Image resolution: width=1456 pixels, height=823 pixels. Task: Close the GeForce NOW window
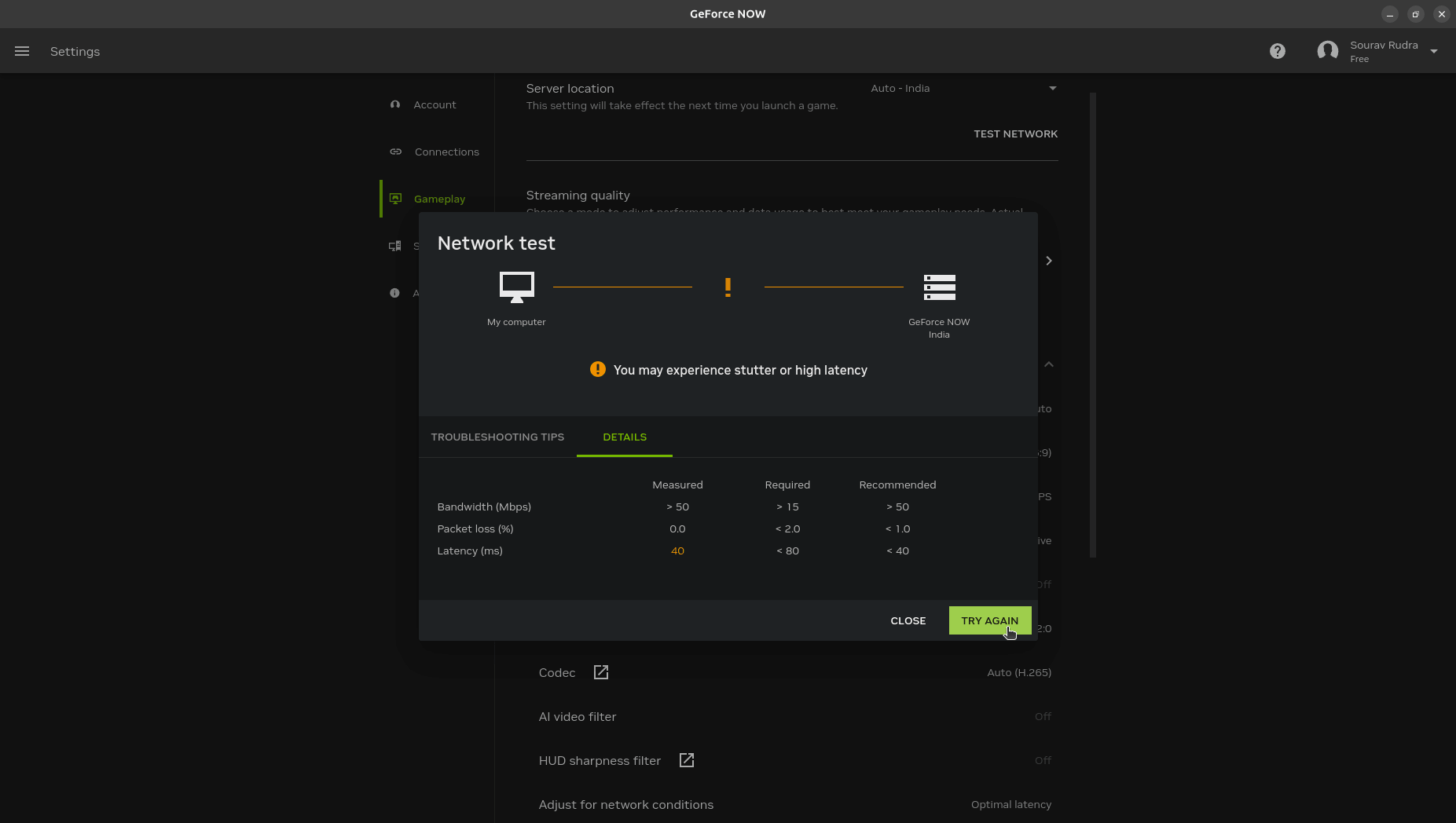(1441, 14)
